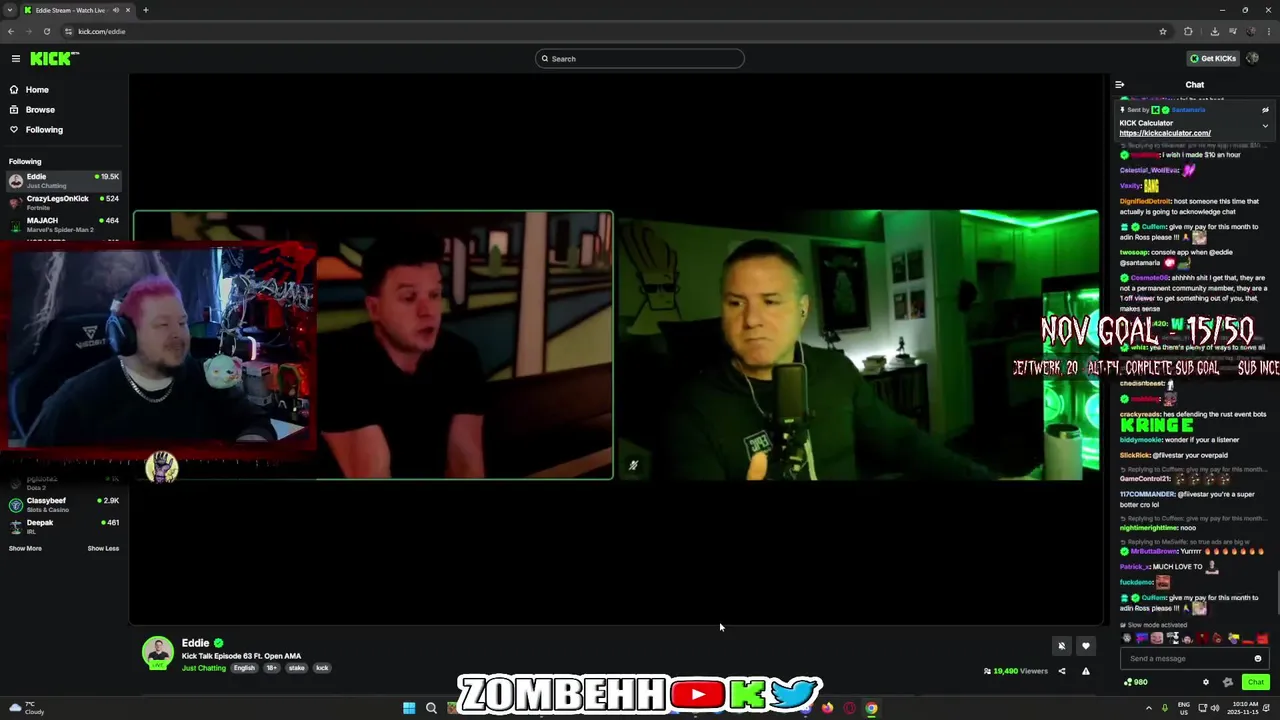Click the kick.com/eddie address bar
Screen dimensions: 1280x720
102,31
